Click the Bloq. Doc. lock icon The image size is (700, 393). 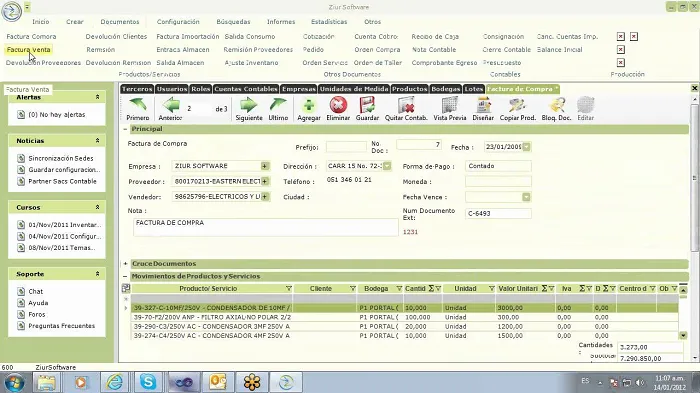pos(556,105)
